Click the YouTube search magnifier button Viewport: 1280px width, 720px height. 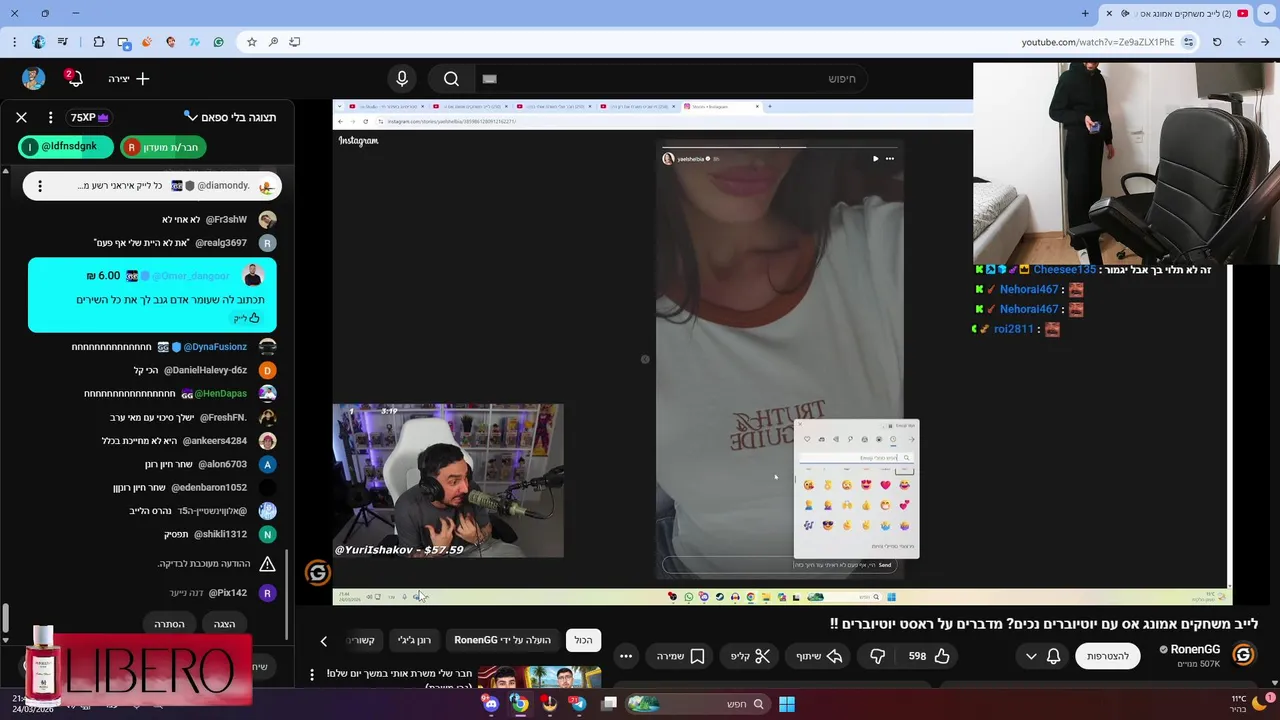451,79
